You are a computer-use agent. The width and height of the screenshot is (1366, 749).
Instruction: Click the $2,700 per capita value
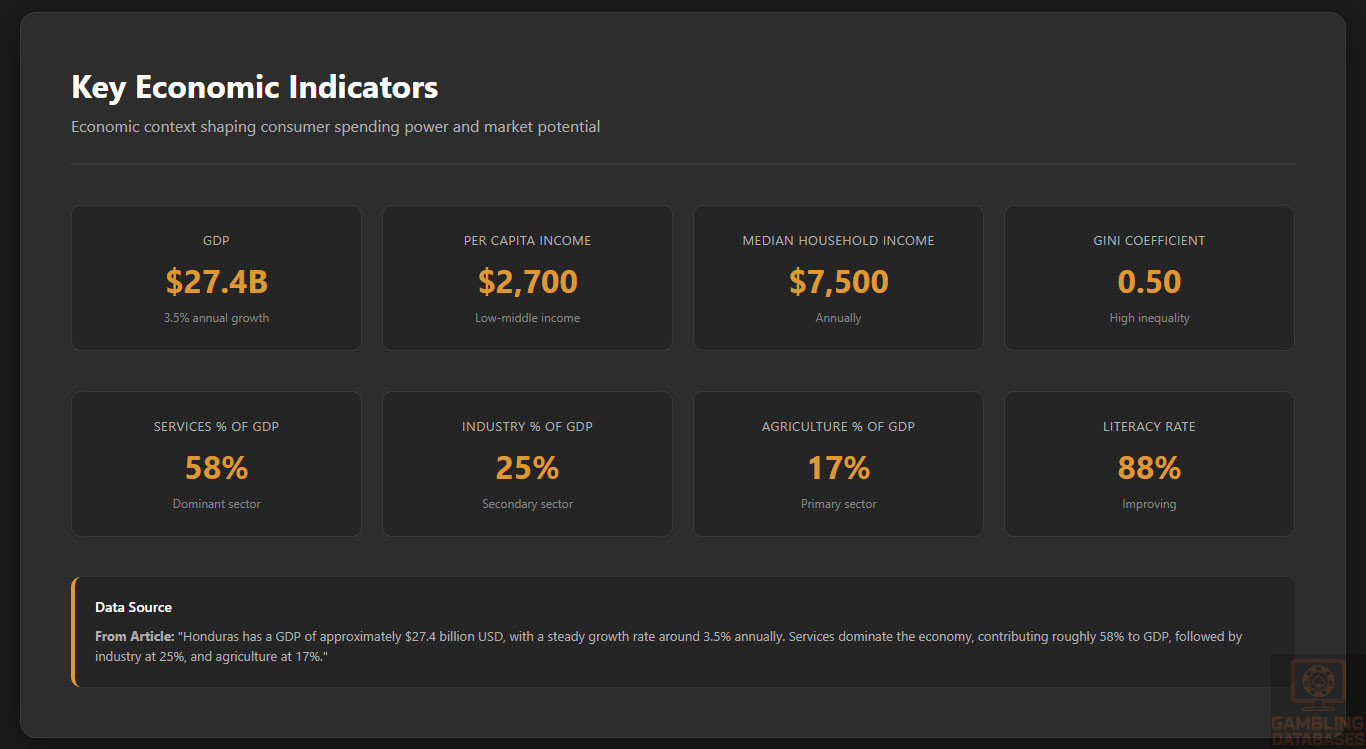(x=527, y=282)
